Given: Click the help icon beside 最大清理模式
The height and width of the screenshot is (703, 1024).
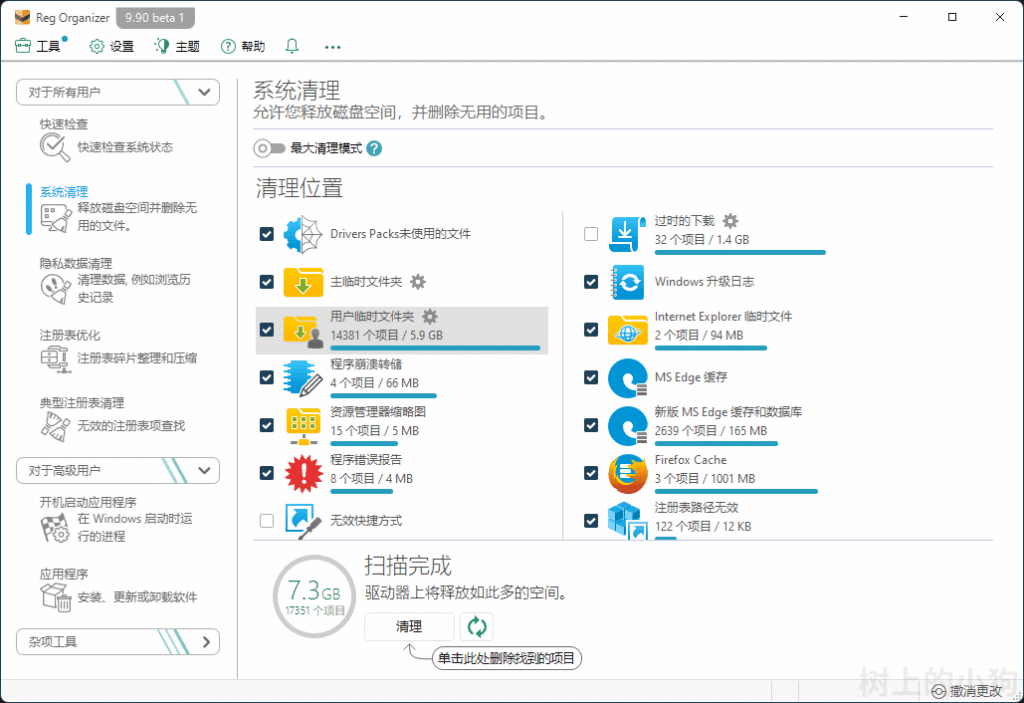Looking at the screenshot, I should tap(374, 148).
